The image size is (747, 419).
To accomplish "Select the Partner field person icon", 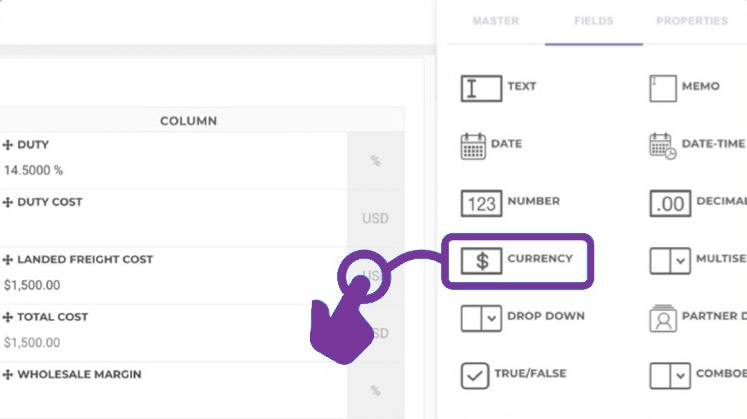I will pyautogui.click(x=662, y=319).
